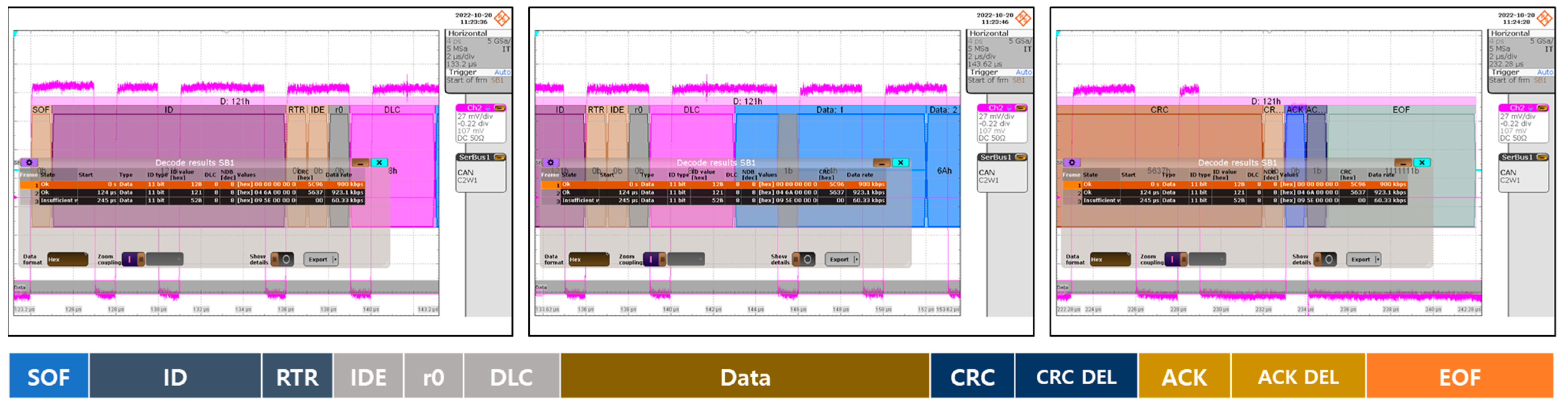Select the 'Insufficient v' frame row in left capture
1568x407 pixels.
tap(192, 200)
